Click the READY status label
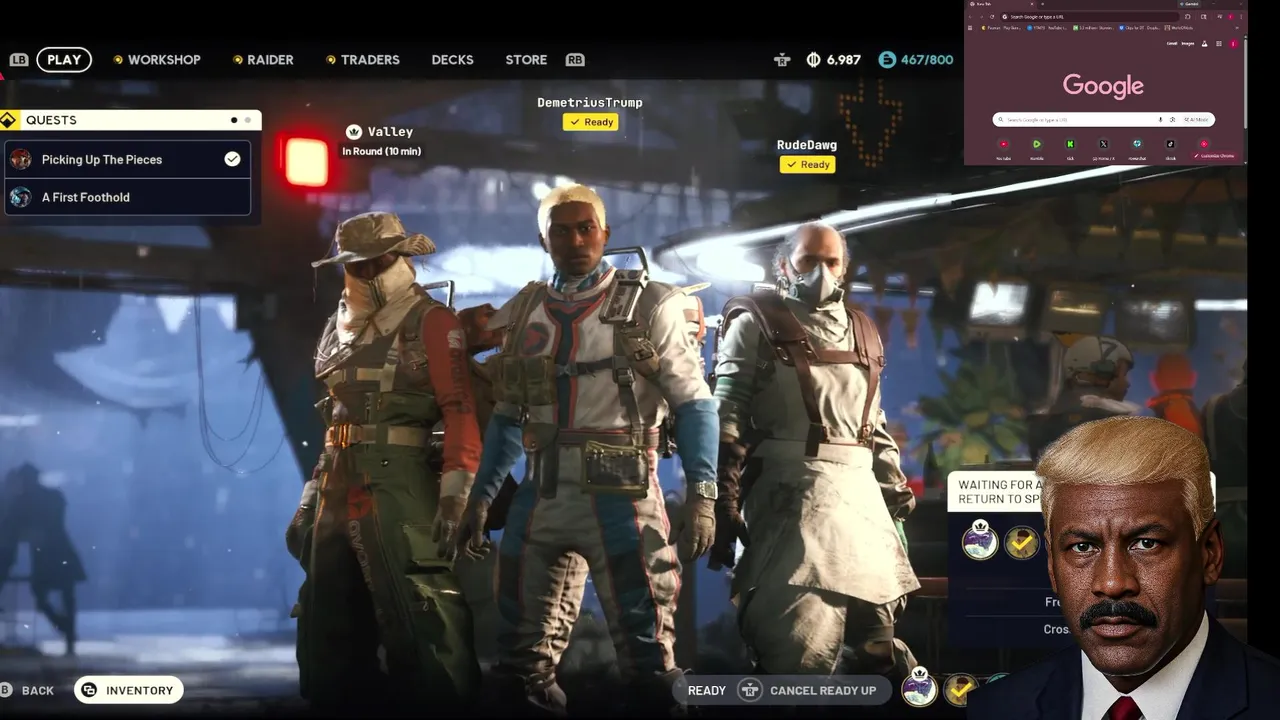This screenshot has height=720, width=1280. [707, 690]
